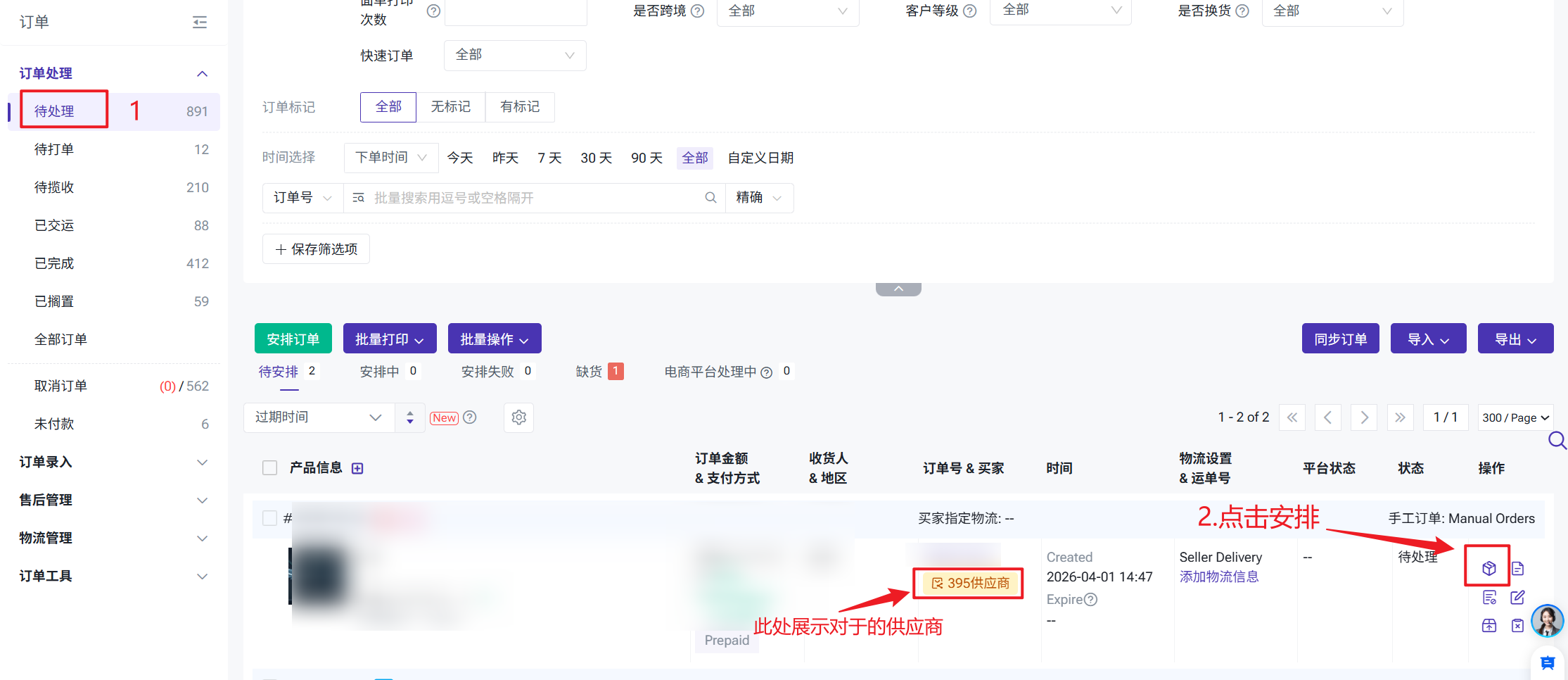This screenshot has height=680, width=1568.
Task: Expand the 售后管理 sidebar section
Action: [x=113, y=500]
